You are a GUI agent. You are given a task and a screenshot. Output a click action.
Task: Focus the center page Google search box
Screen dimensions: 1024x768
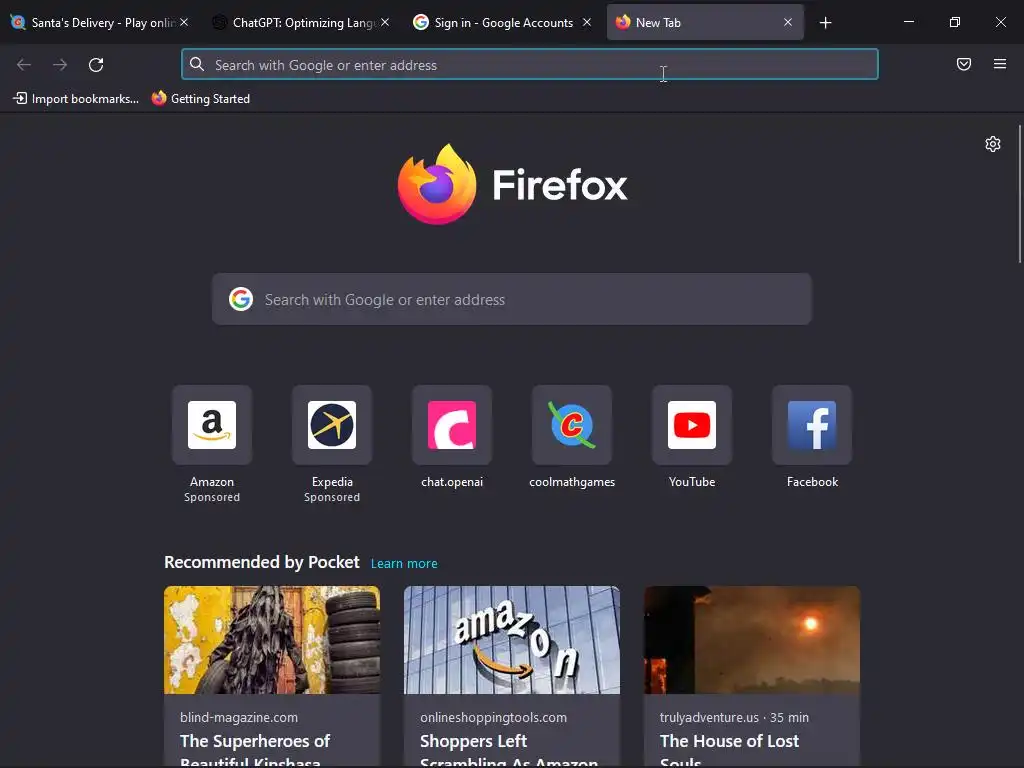[512, 299]
